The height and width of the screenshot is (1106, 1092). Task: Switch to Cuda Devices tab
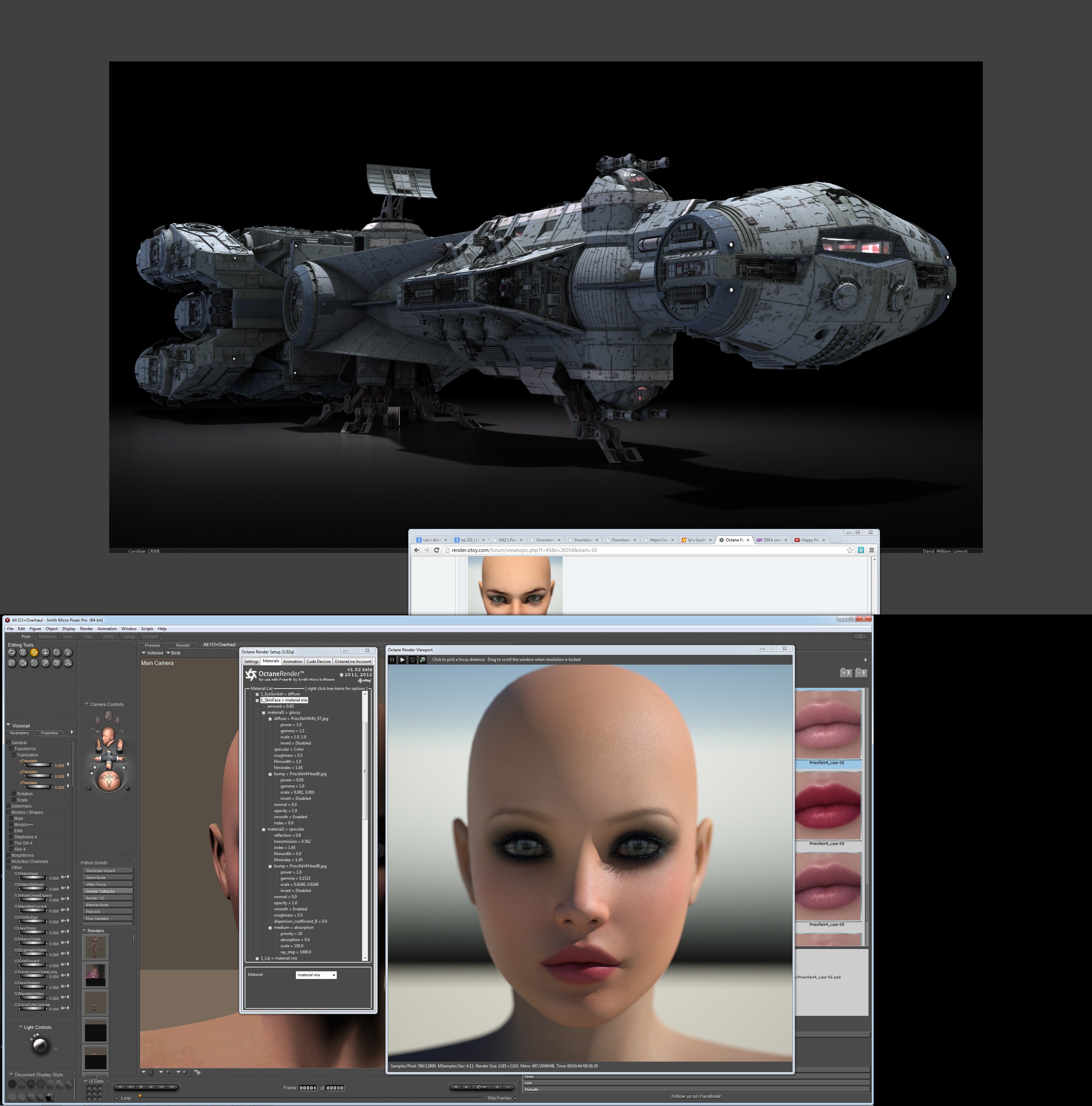click(x=318, y=661)
